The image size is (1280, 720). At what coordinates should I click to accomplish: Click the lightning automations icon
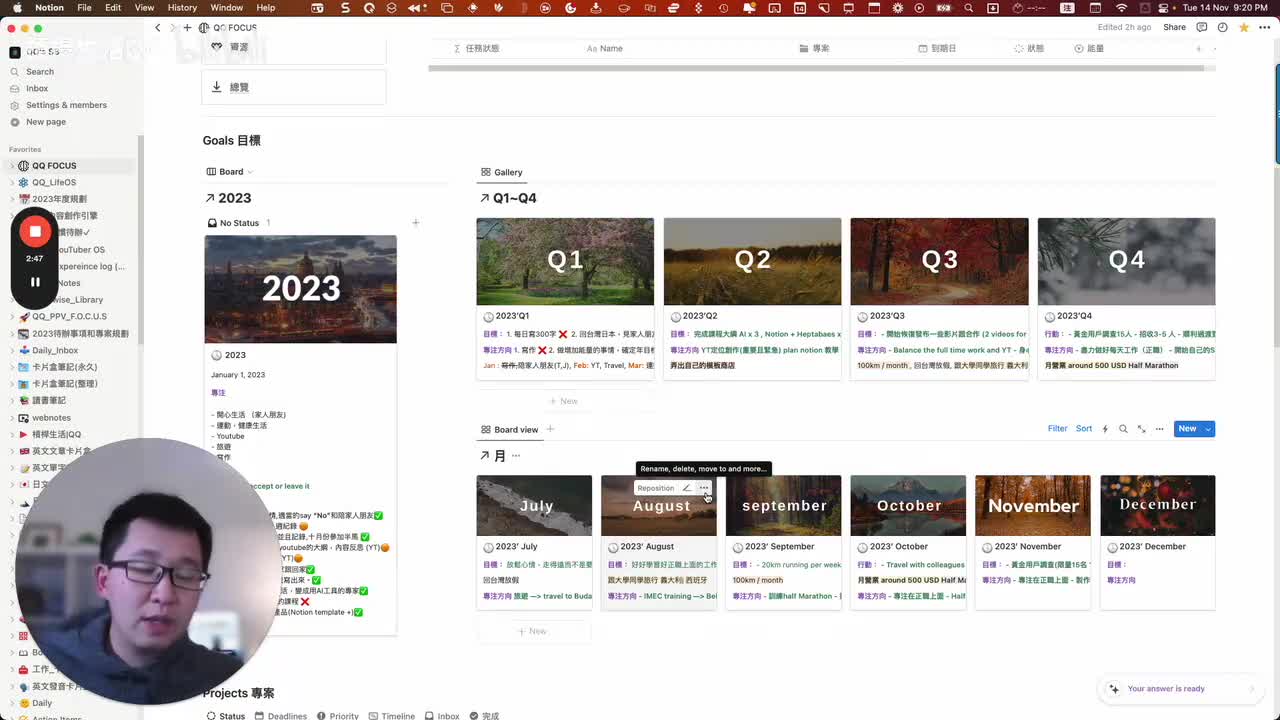pos(1105,429)
